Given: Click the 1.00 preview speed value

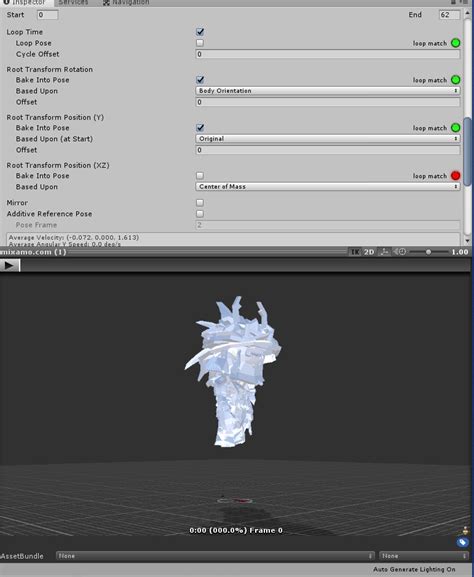Looking at the screenshot, I should coord(460,252).
